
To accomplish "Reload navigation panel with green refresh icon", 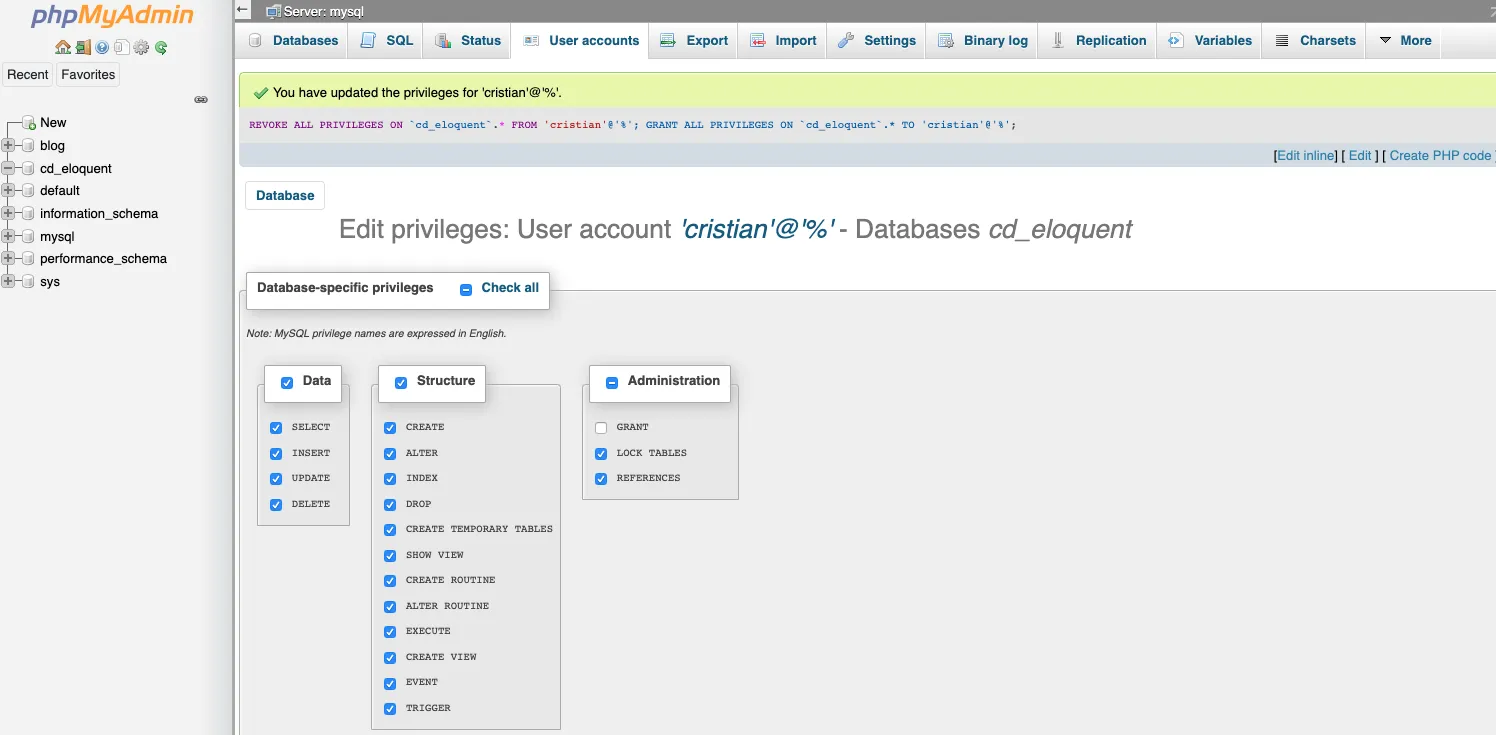I will [161, 47].
